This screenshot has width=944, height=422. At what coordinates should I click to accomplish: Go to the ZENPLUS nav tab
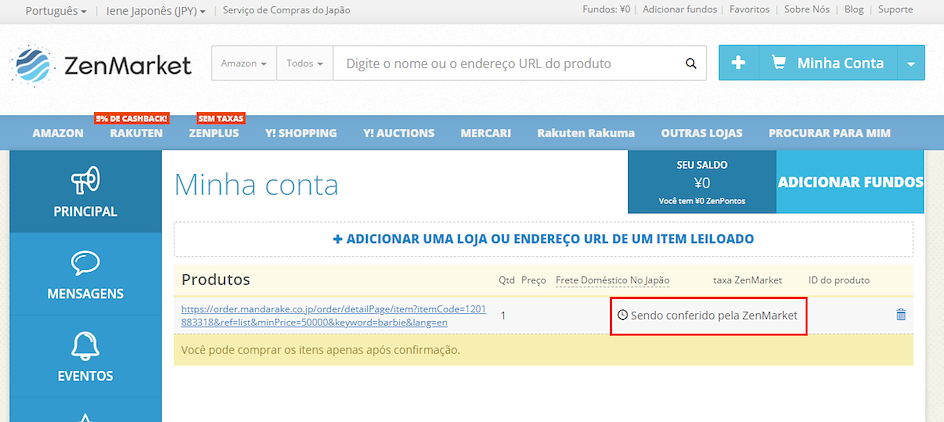coord(214,133)
